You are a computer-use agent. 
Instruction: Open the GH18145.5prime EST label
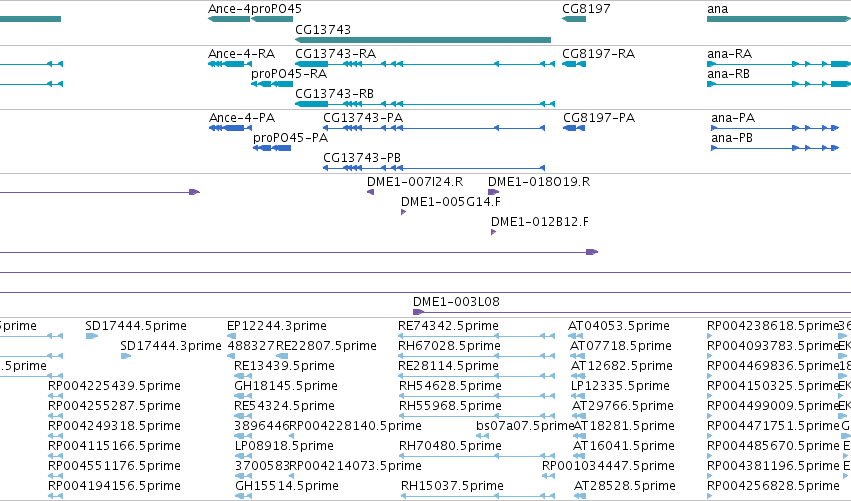pos(286,386)
